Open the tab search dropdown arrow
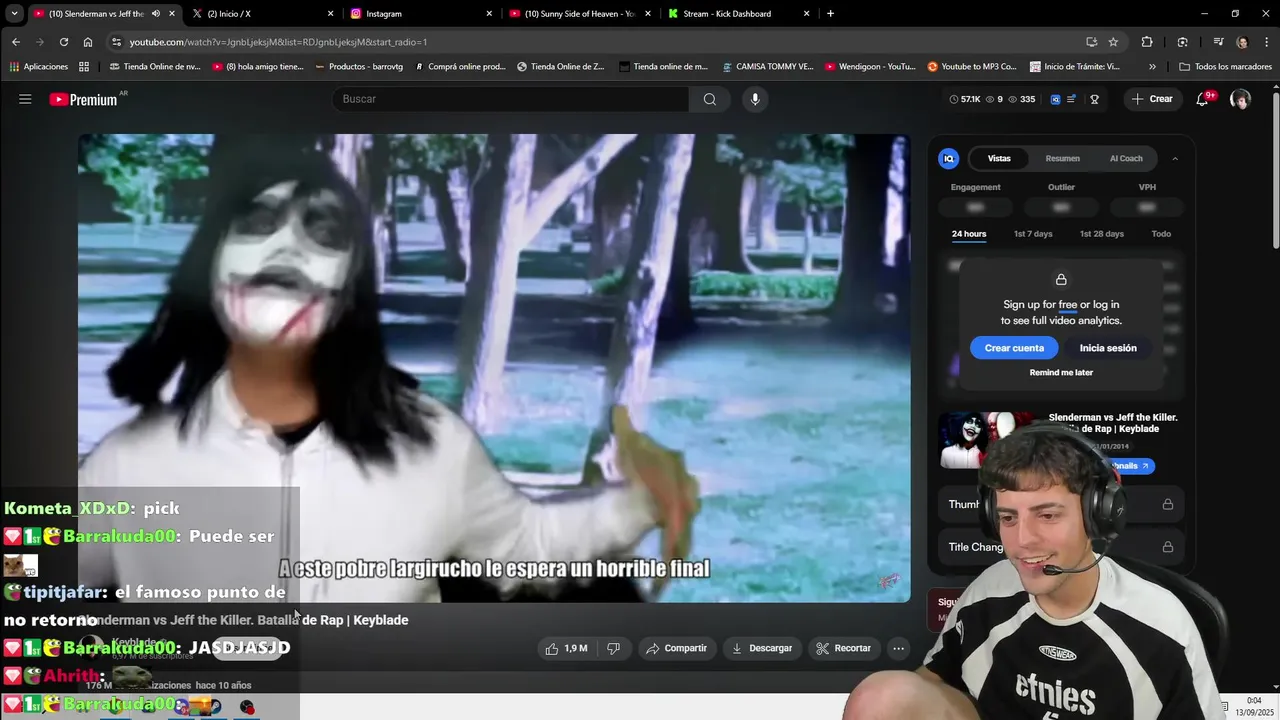 click(x=14, y=14)
